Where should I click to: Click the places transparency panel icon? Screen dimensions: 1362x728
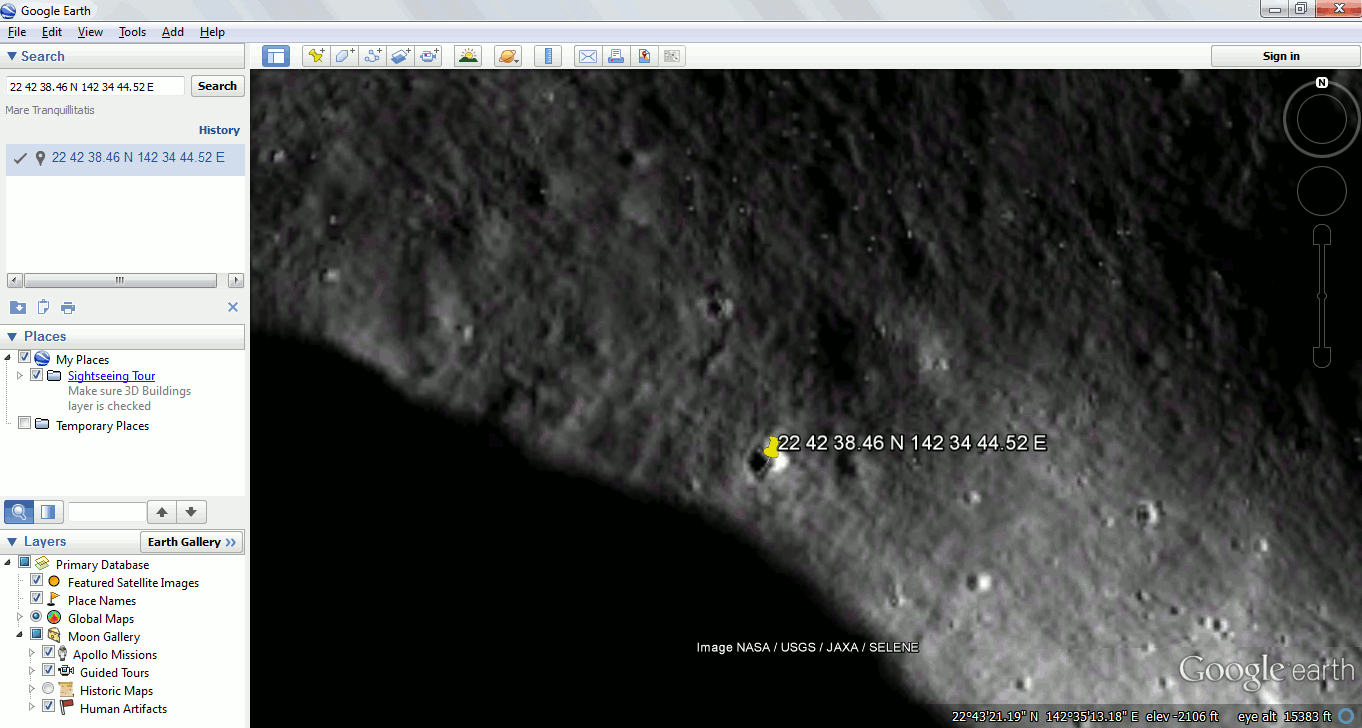[x=48, y=512]
